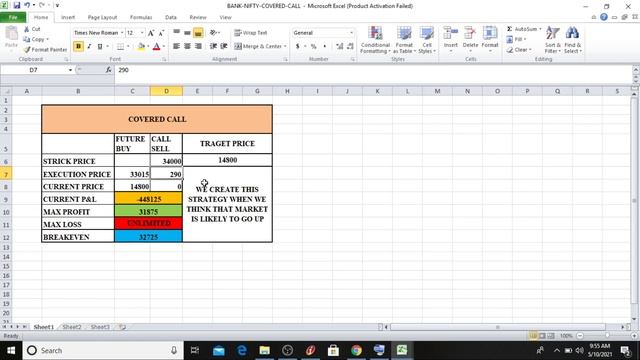
Task: Click the Format Painter brush
Action: pyautogui.click(x=27, y=49)
